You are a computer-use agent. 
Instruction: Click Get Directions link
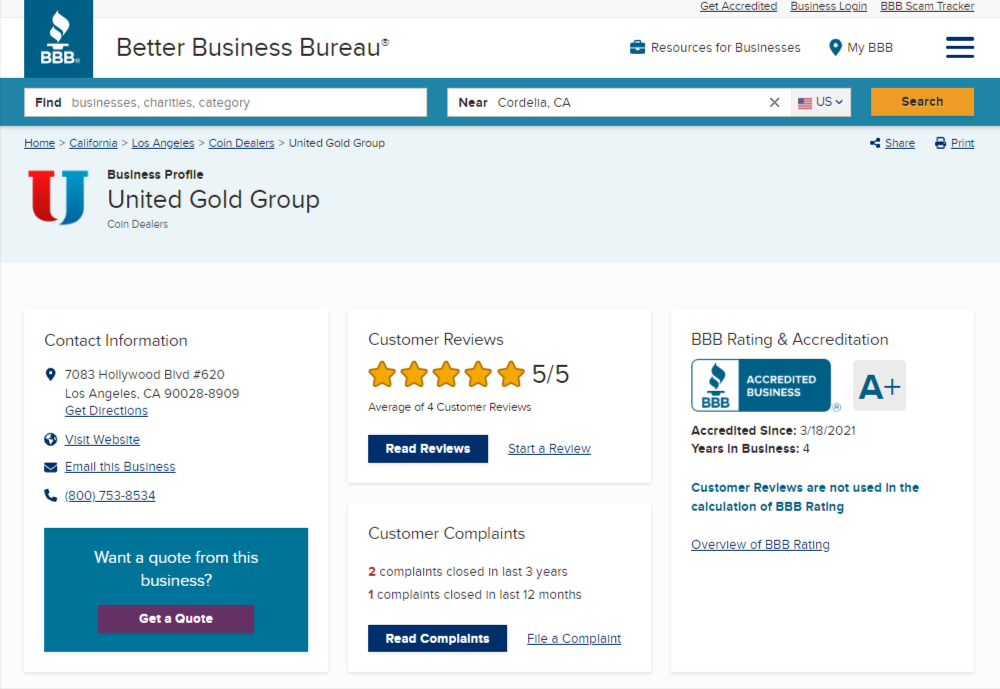point(107,411)
